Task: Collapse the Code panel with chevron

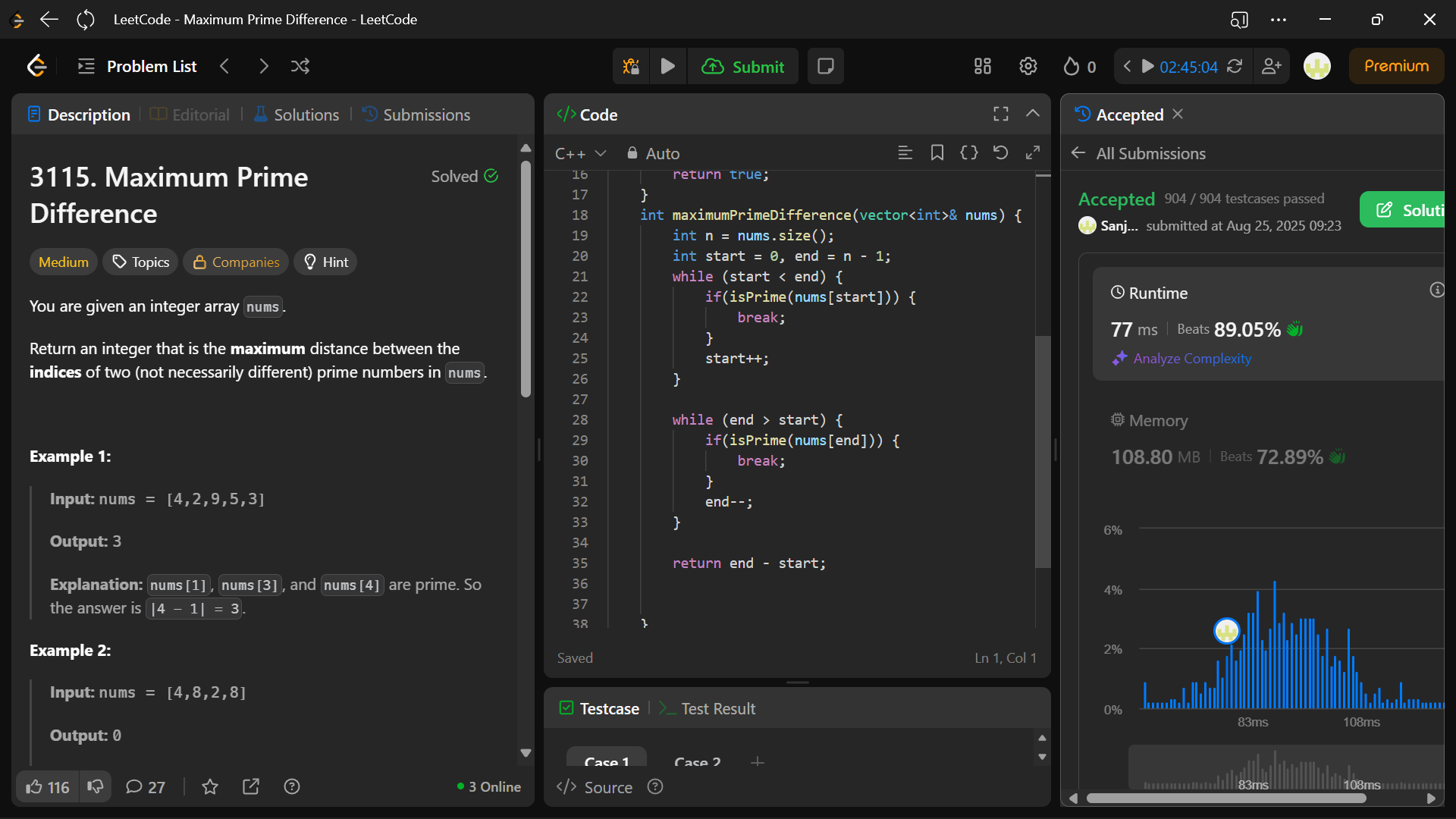Action: click(x=1032, y=114)
